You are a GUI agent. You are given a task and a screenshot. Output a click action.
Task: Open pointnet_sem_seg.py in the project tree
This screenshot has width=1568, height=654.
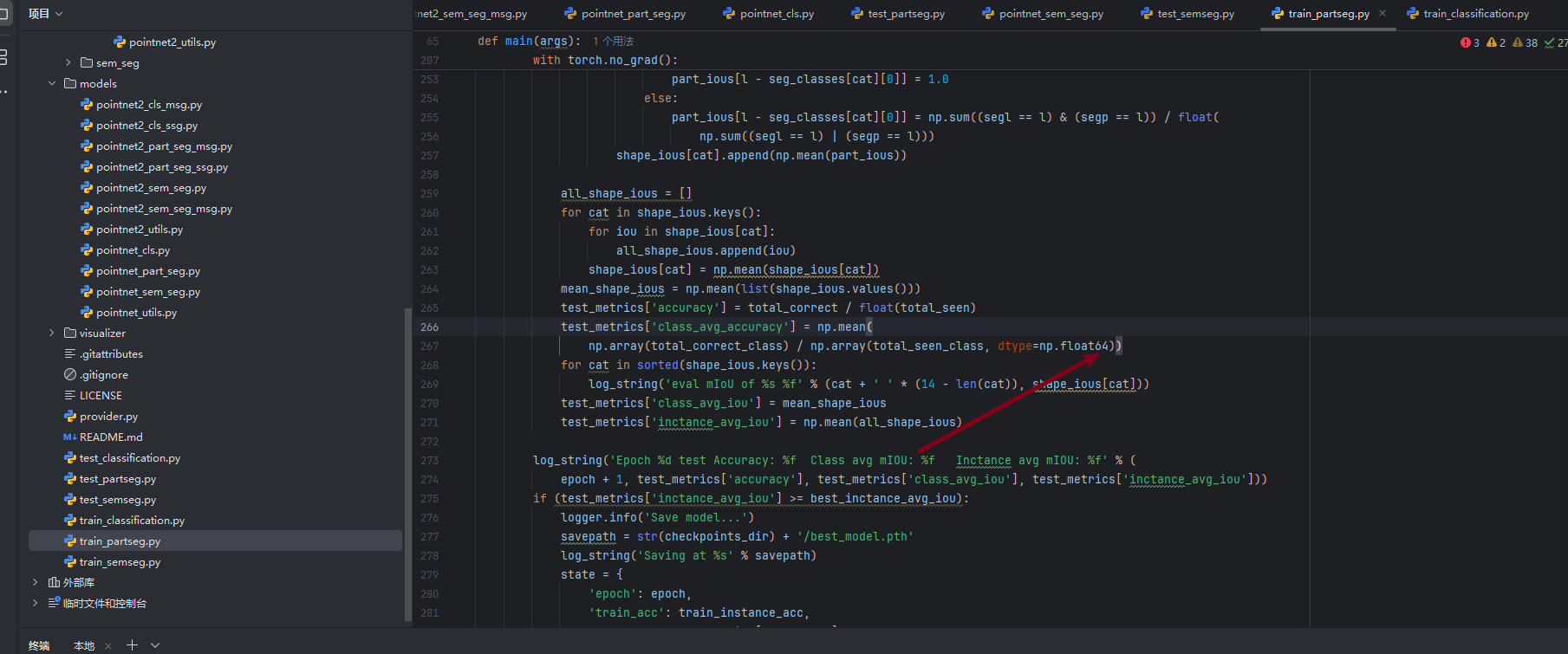pyautogui.click(x=140, y=292)
